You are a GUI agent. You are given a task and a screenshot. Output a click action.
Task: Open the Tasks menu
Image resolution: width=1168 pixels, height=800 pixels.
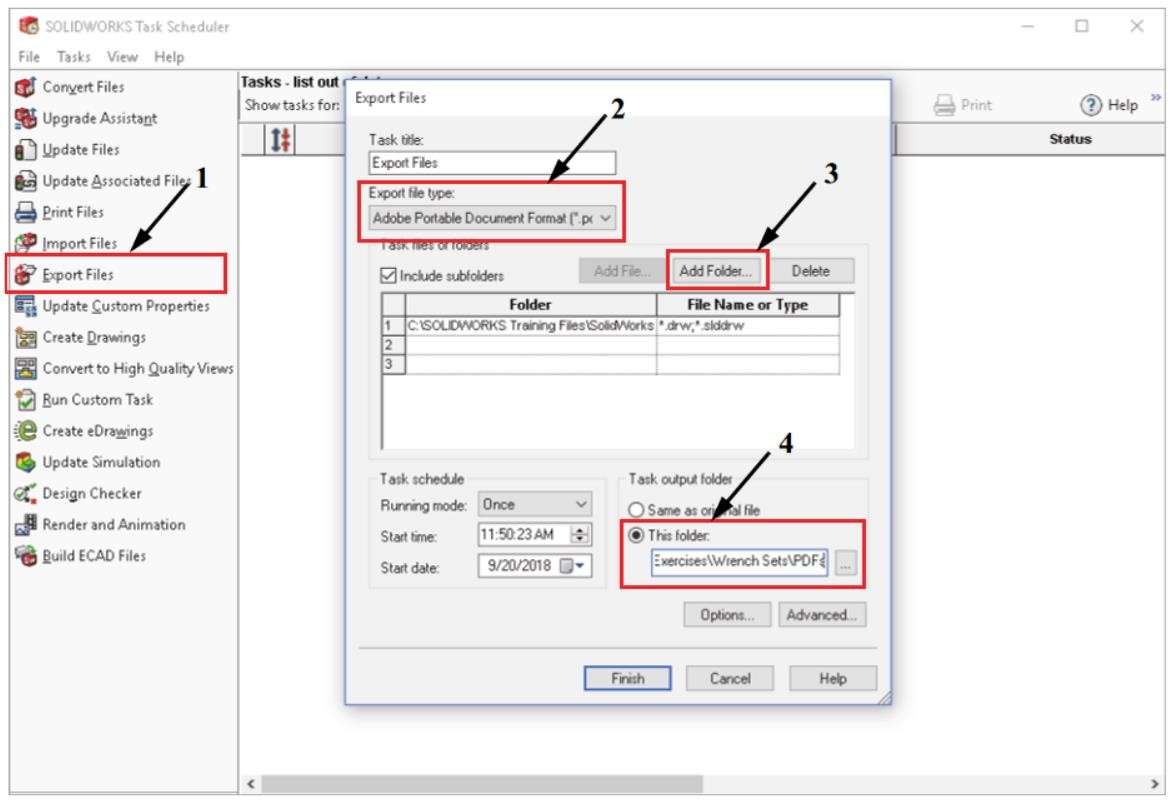click(73, 57)
